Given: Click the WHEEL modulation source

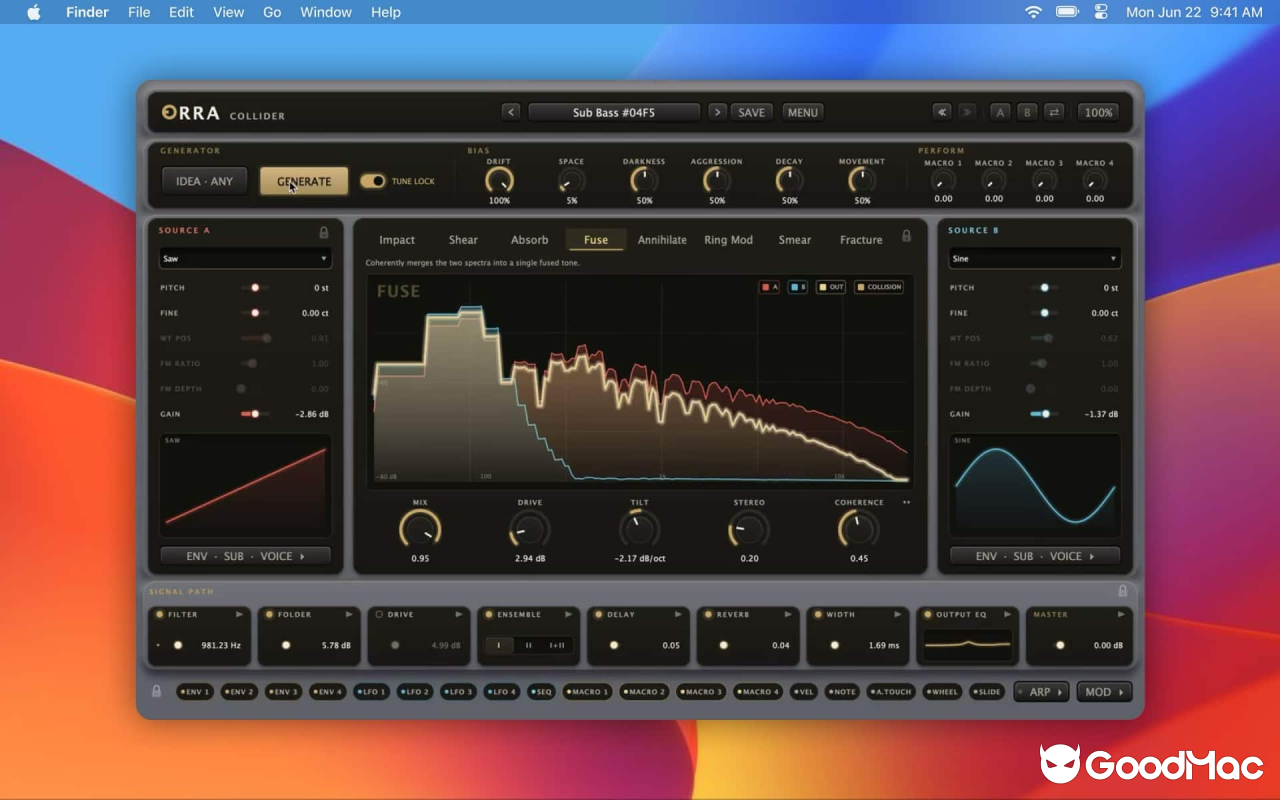Looking at the screenshot, I should pos(942,691).
